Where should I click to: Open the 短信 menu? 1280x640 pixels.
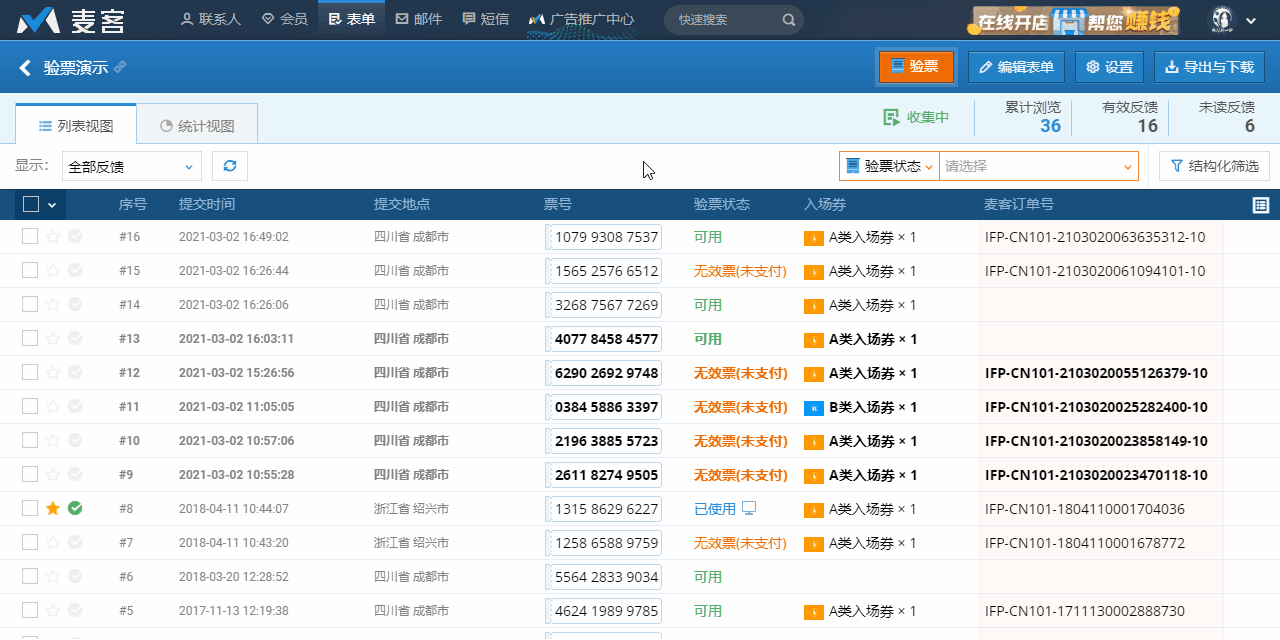pyautogui.click(x=486, y=19)
